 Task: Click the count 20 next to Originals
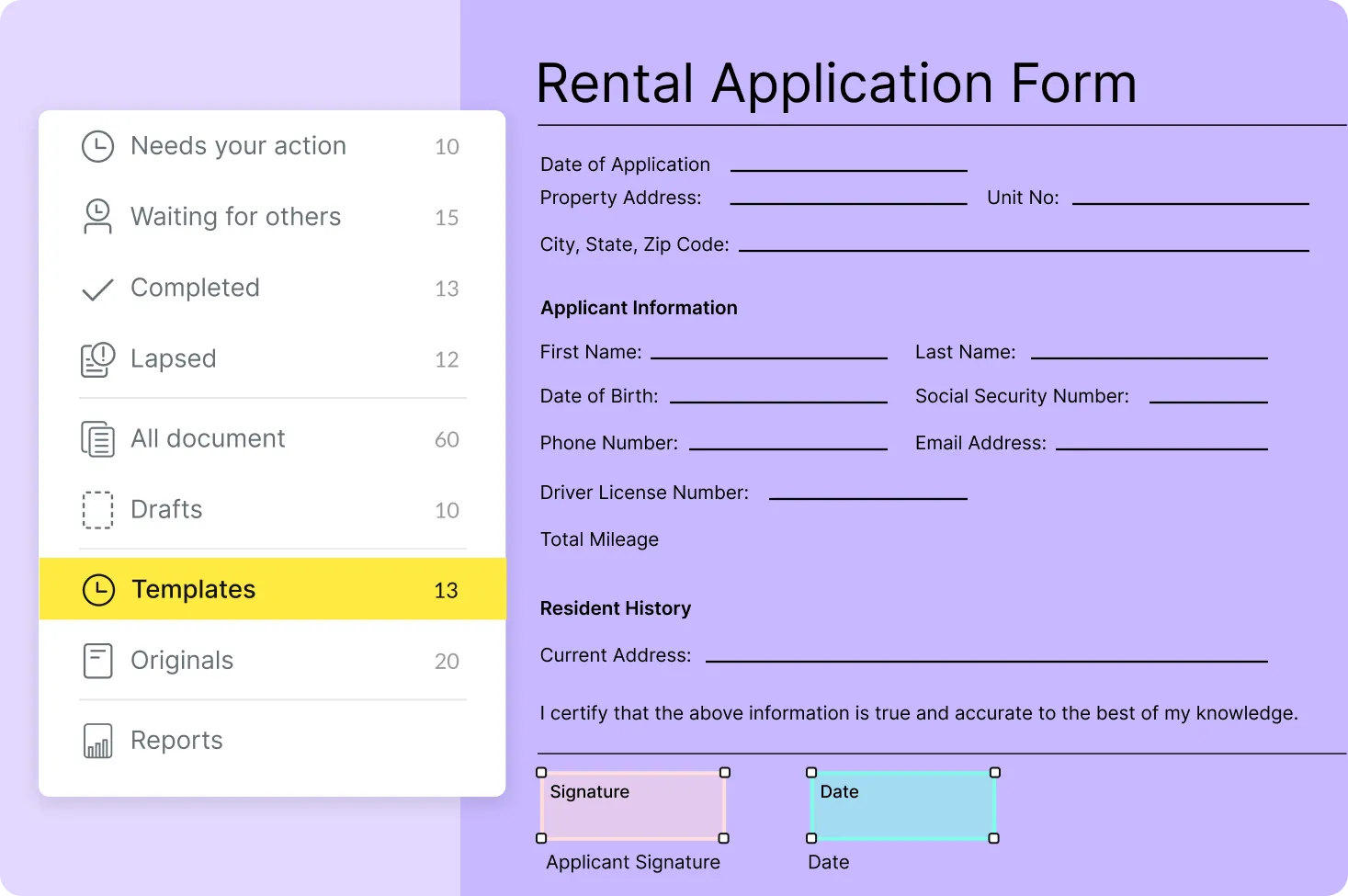pos(447,661)
